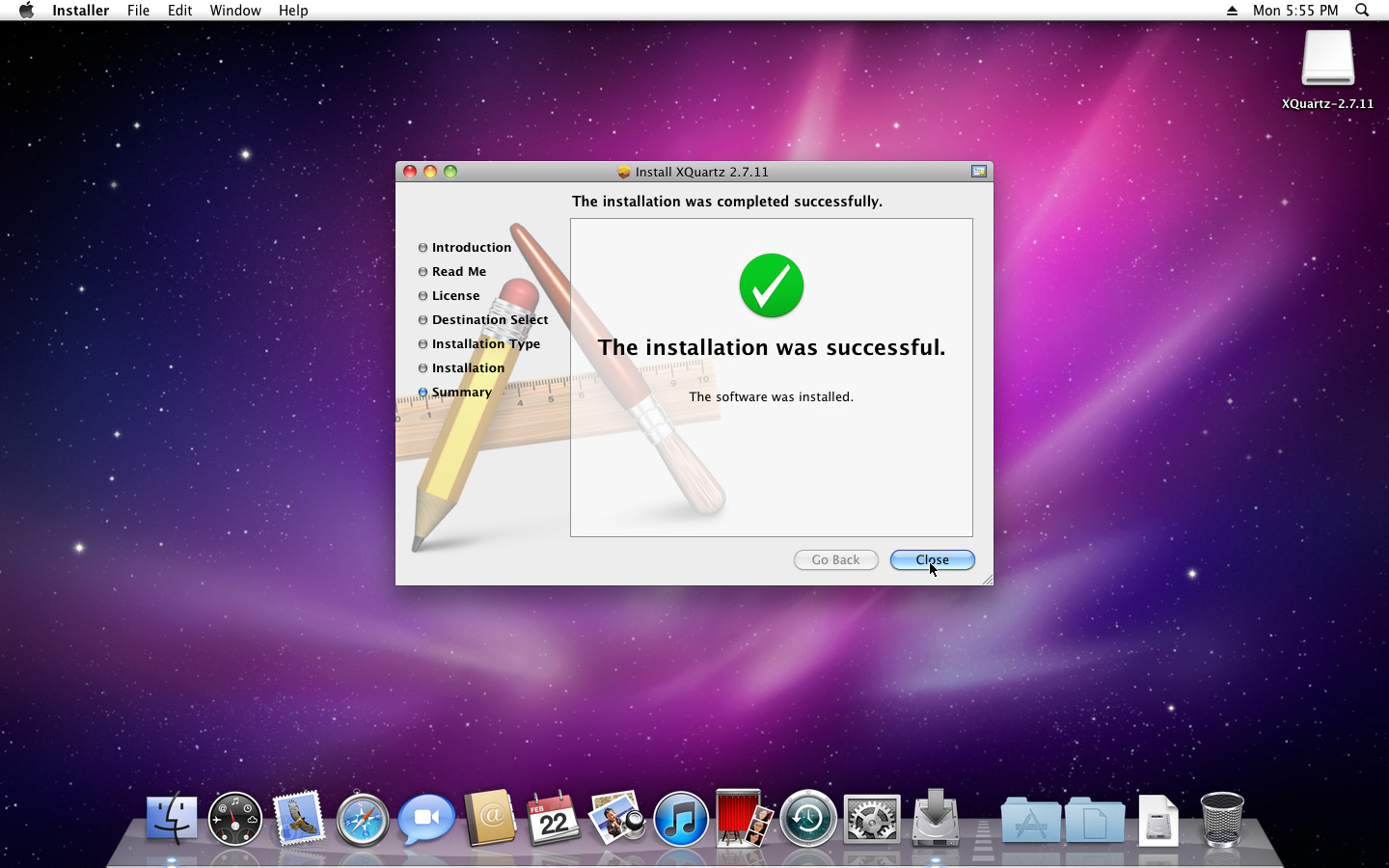The image size is (1389, 868).
Task: Open Finder from the Dock
Action: (172, 820)
